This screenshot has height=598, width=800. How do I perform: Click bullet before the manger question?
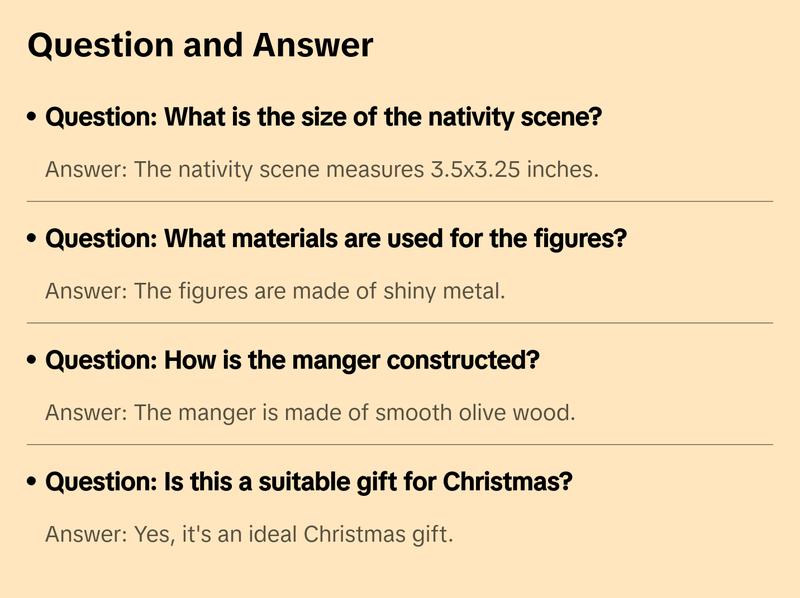click(32, 360)
